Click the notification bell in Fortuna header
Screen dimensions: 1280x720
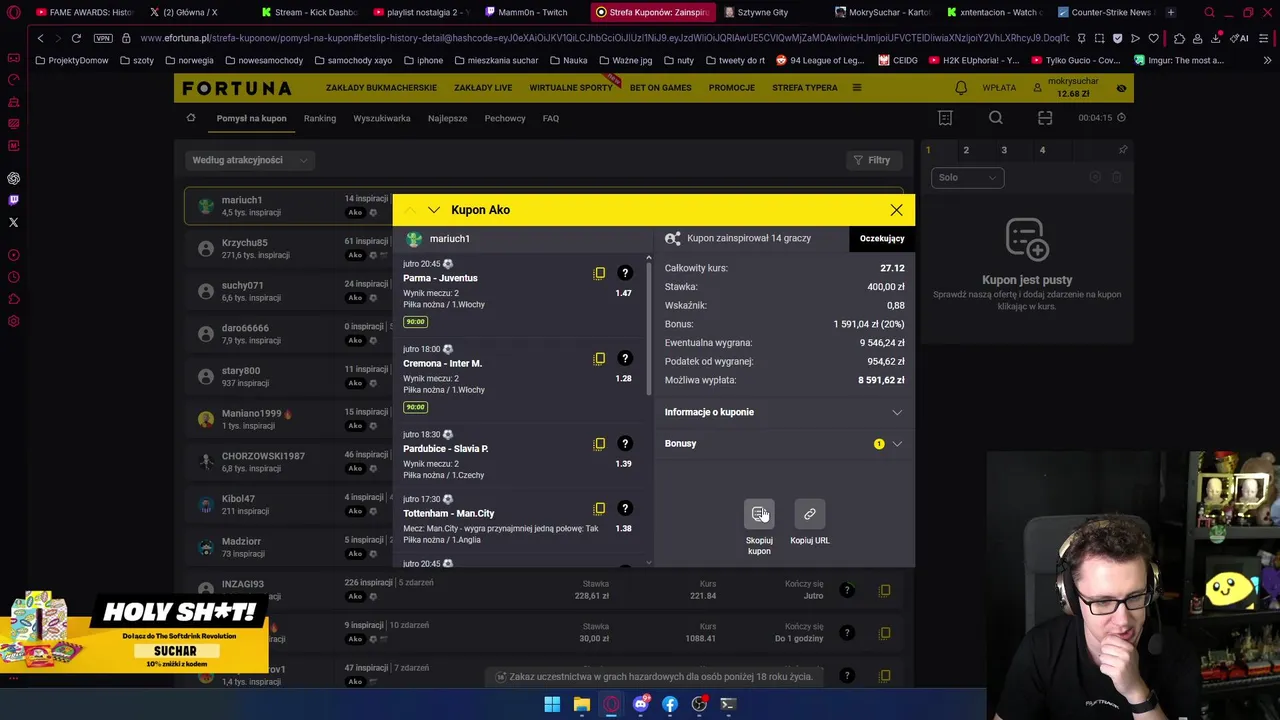tap(961, 88)
